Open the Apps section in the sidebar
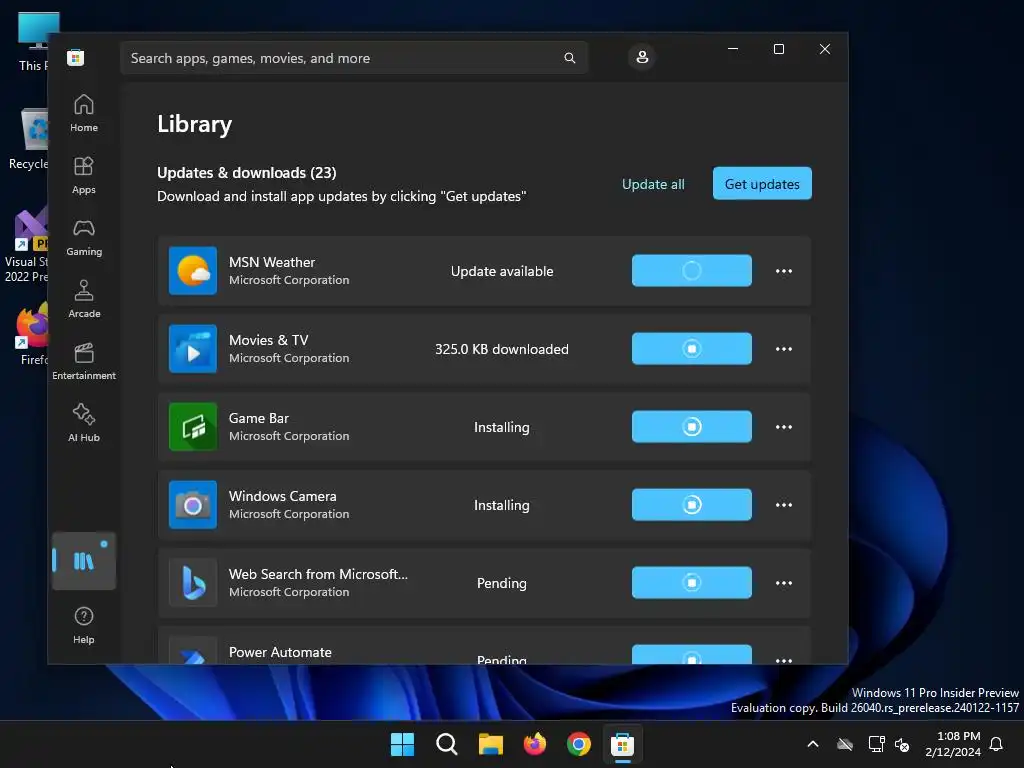The height and width of the screenshot is (768, 1024). 84,176
